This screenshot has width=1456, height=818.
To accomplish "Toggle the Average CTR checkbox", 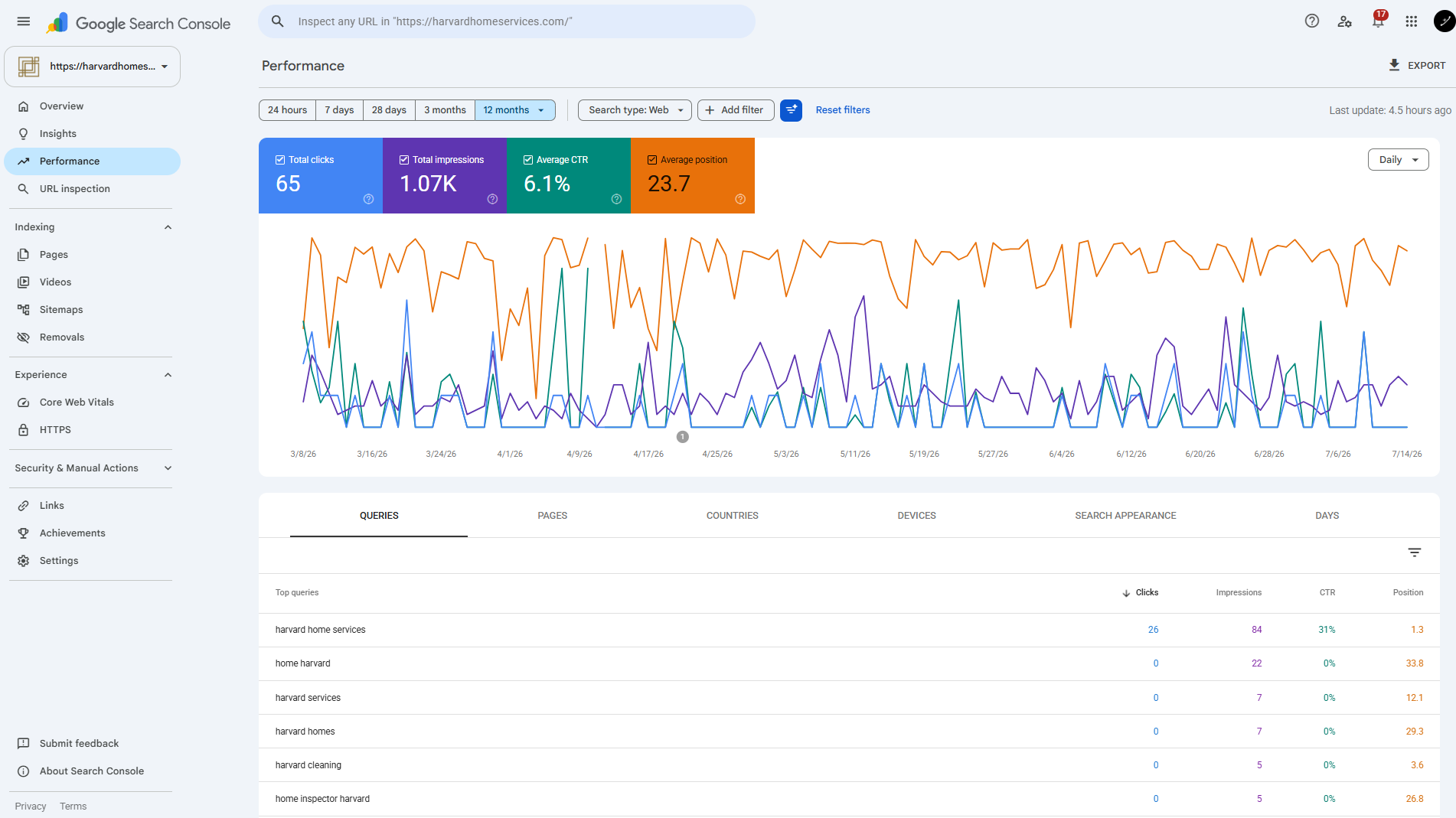I will pyautogui.click(x=528, y=160).
